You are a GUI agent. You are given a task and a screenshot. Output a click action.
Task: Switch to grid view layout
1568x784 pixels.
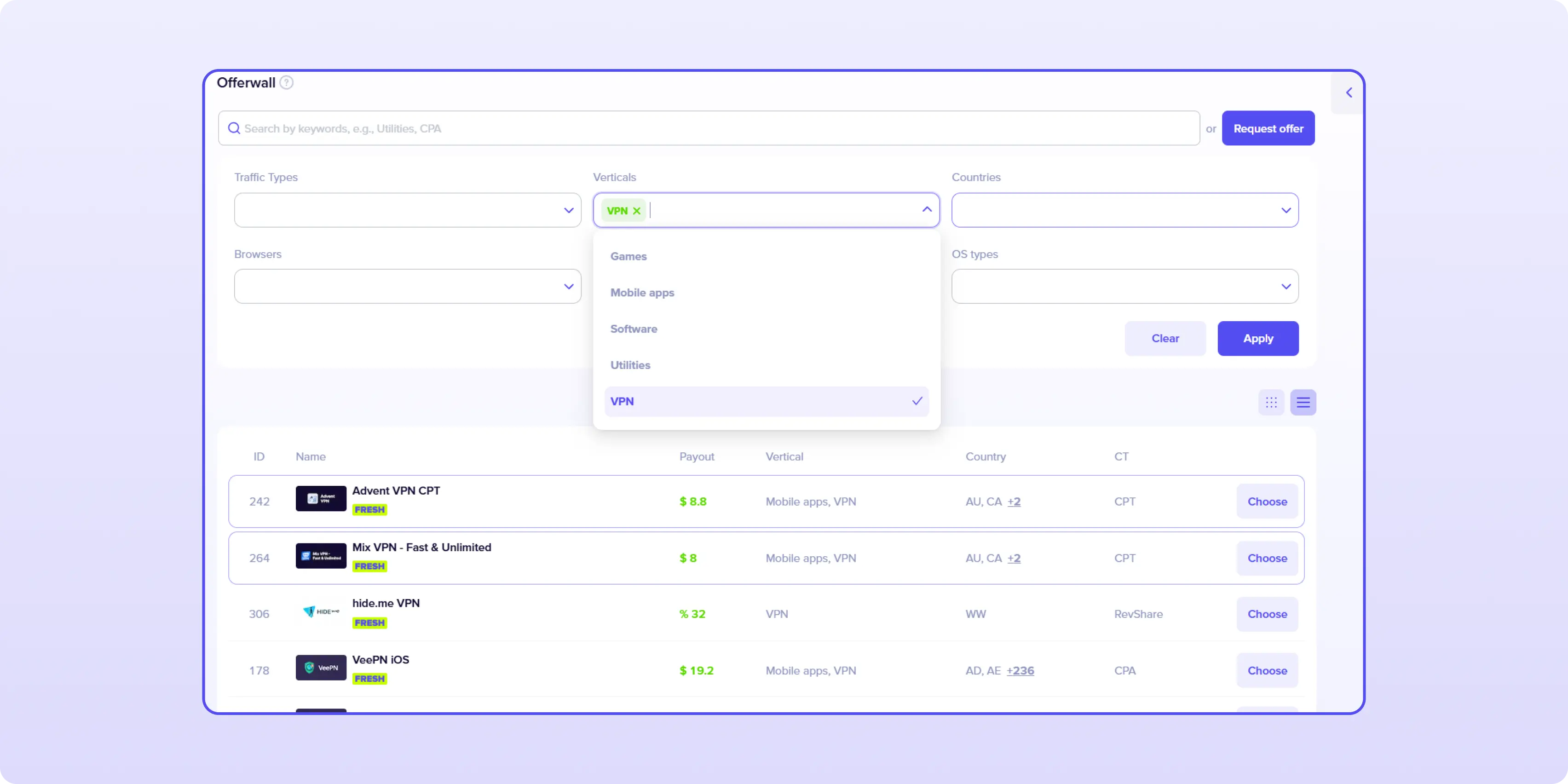pyautogui.click(x=1271, y=402)
